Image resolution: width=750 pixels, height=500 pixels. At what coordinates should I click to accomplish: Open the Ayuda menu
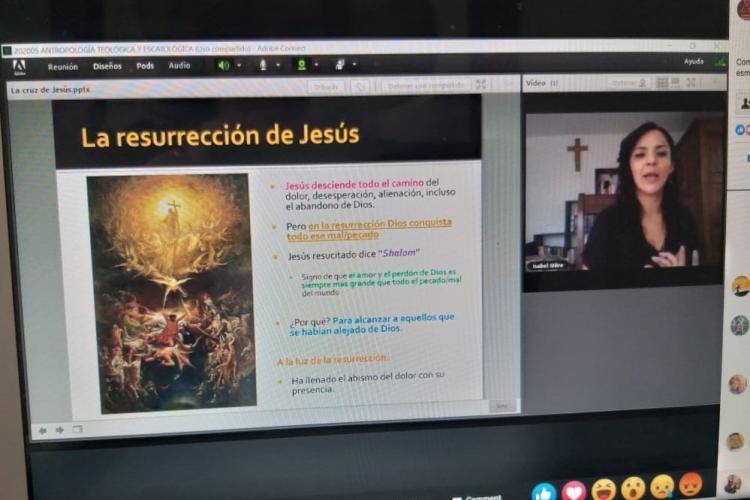tap(694, 61)
